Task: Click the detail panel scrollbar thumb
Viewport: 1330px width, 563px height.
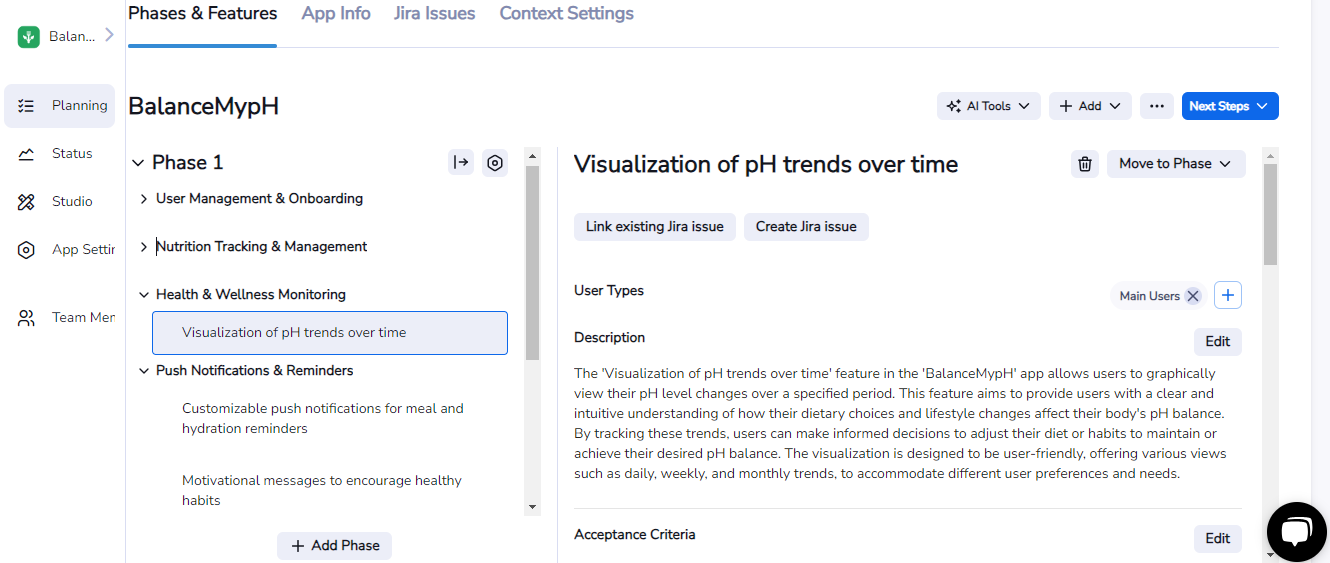Action: point(1270,214)
